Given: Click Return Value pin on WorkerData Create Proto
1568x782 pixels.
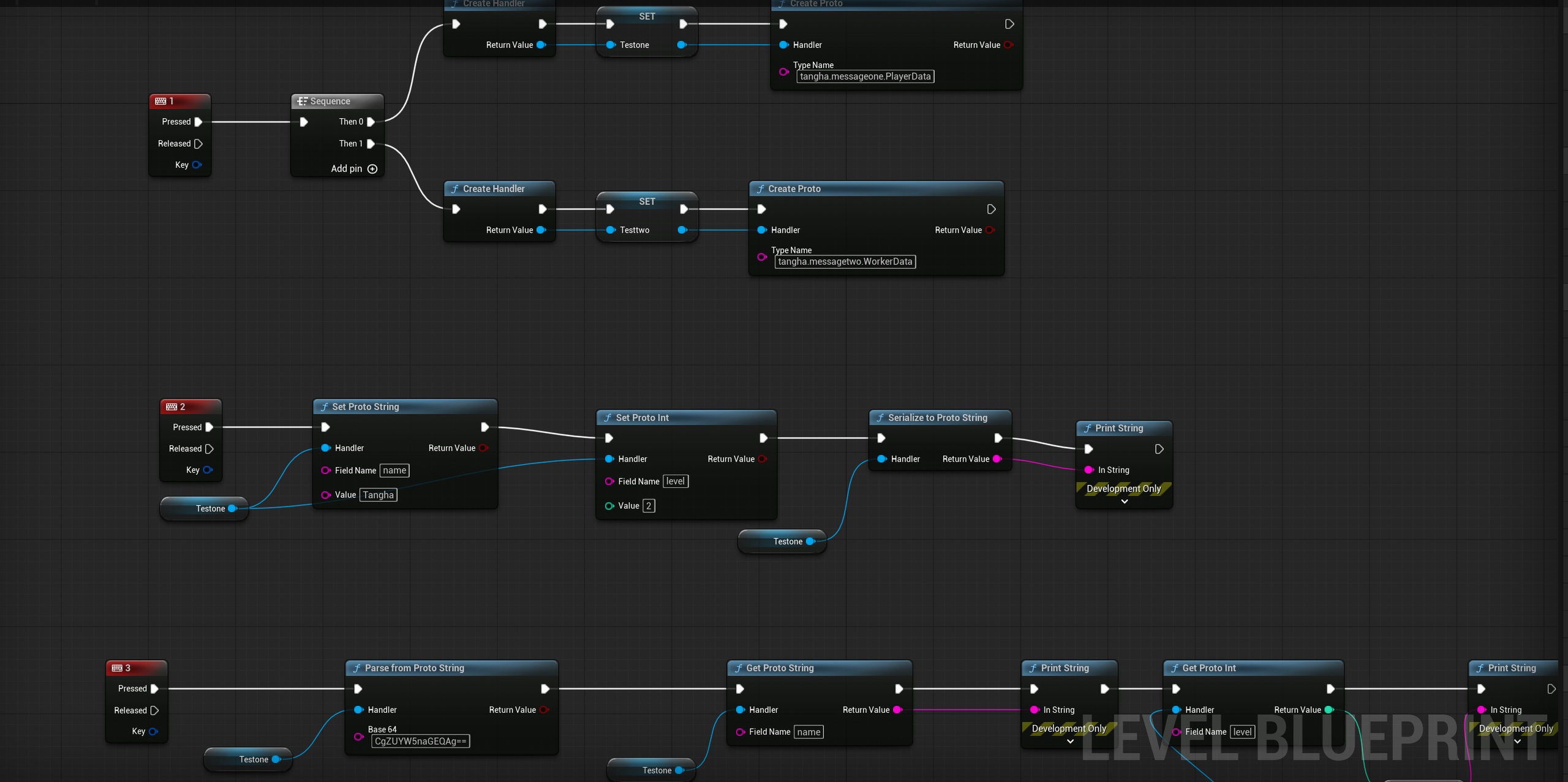Looking at the screenshot, I should click(x=990, y=230).
